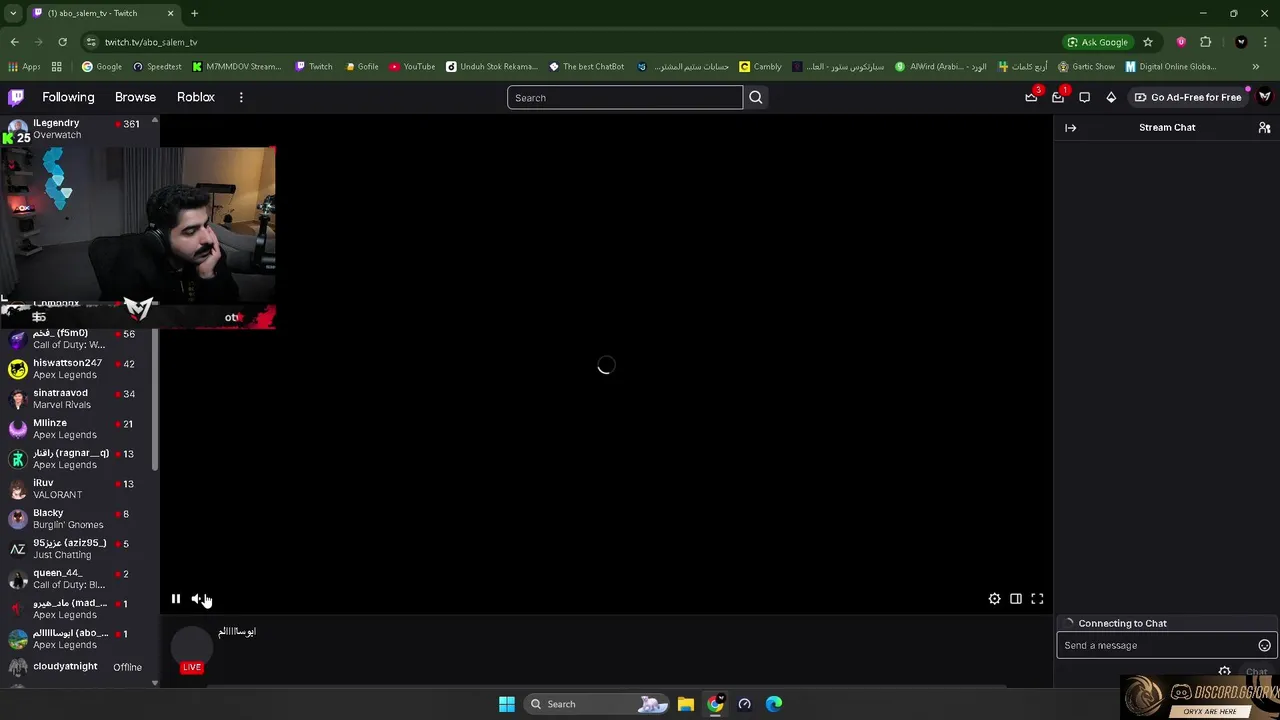The width and height of the screenshot is (1280, 720).
Task: Open the Cambly bookmark
Action: (x=761, y=67)
